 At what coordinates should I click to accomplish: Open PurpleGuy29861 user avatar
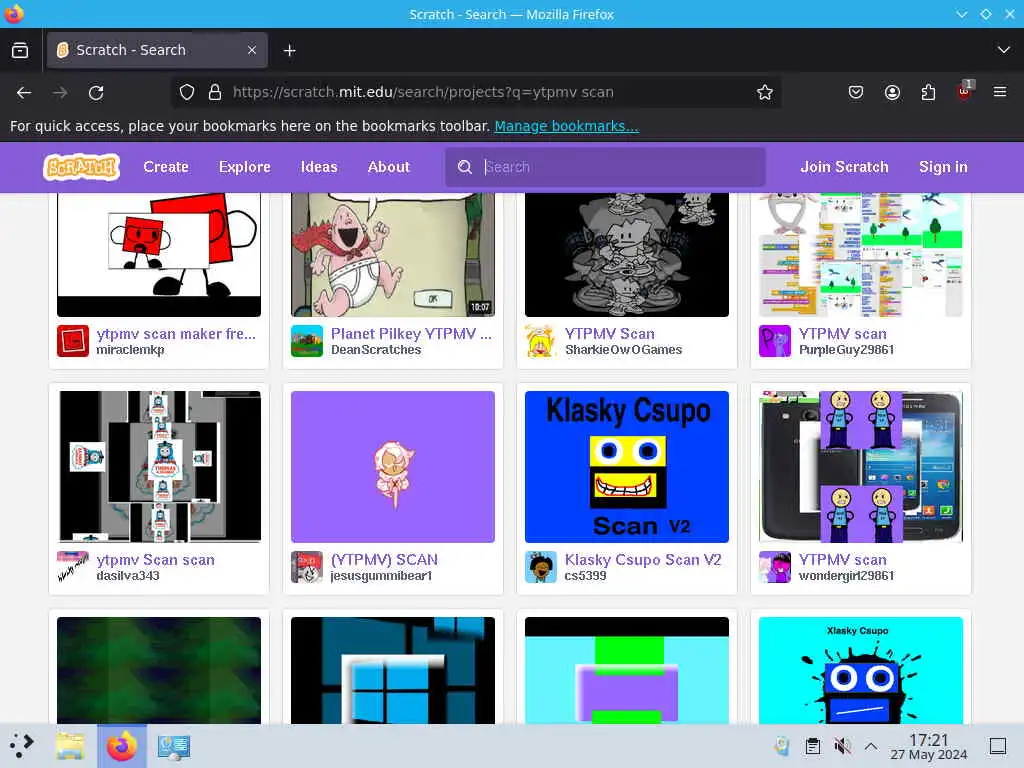pyautogui.click(x=775, y=341)
